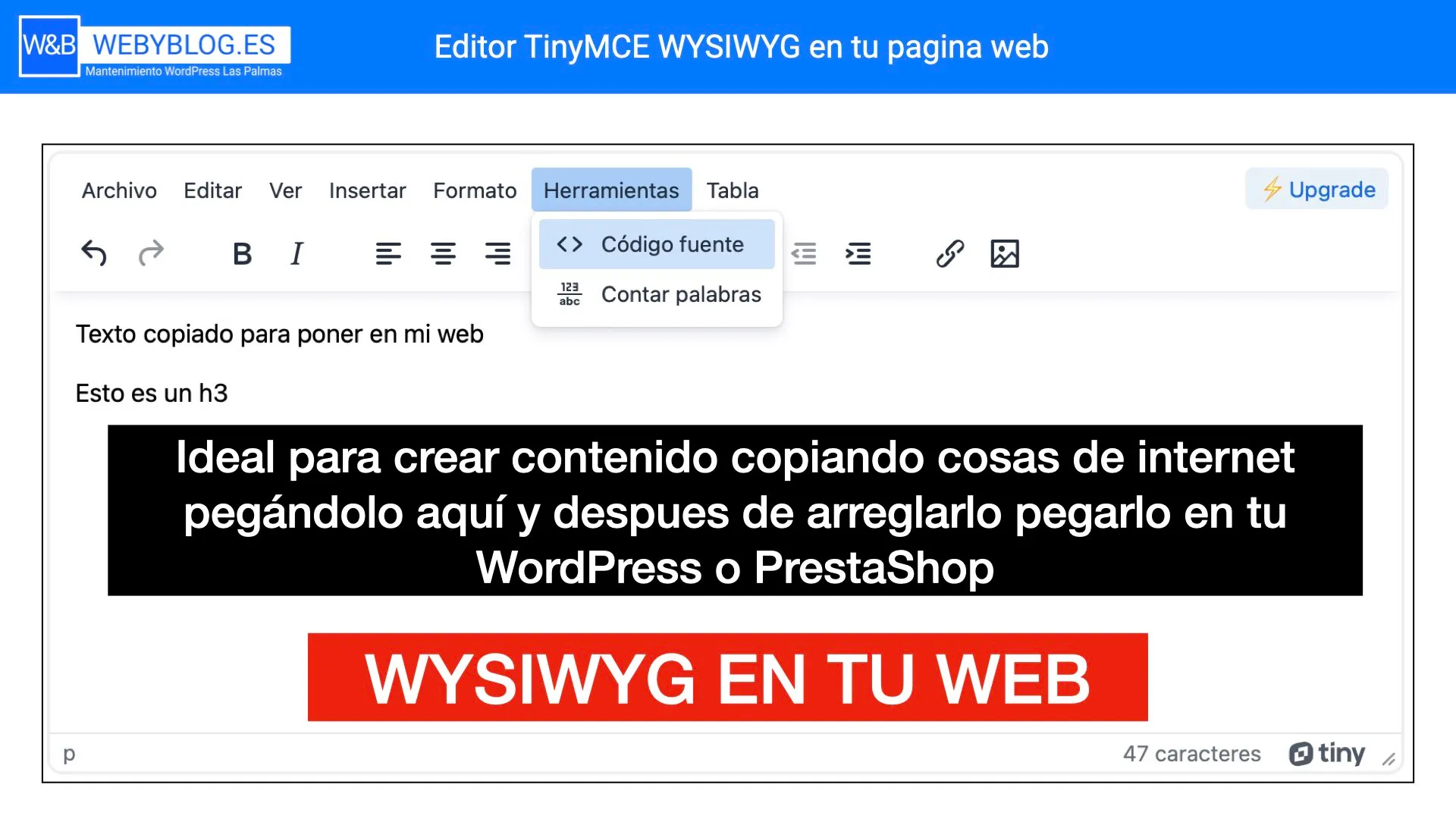Select Contar palabras menu entry
Viewport: 1456px width, 819px height.
coord(657,294)
